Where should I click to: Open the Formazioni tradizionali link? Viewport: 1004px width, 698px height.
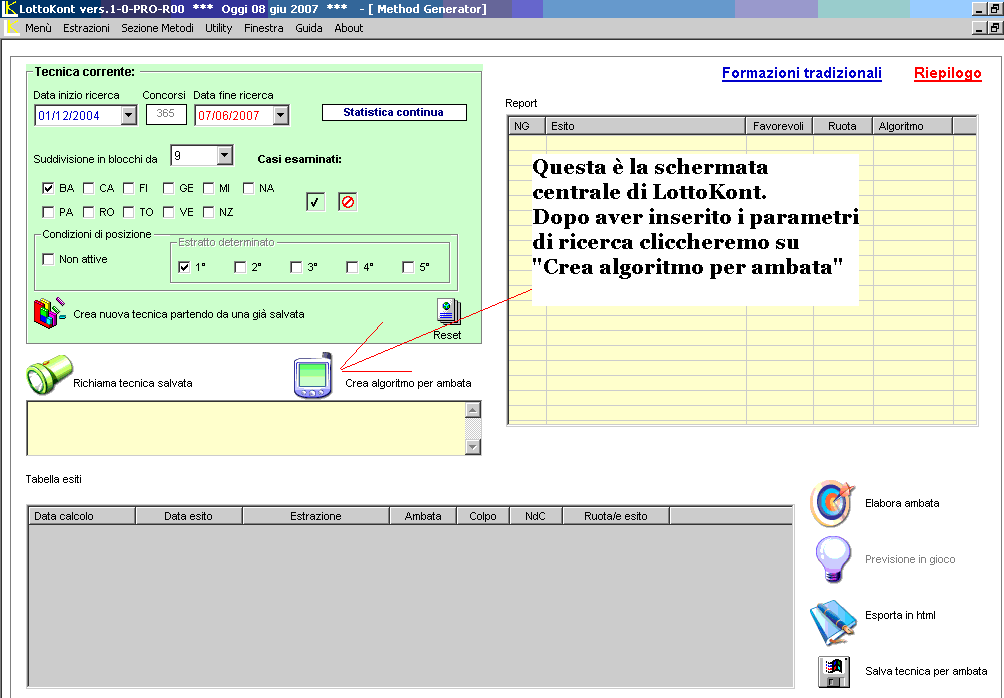tap(802, 73)
